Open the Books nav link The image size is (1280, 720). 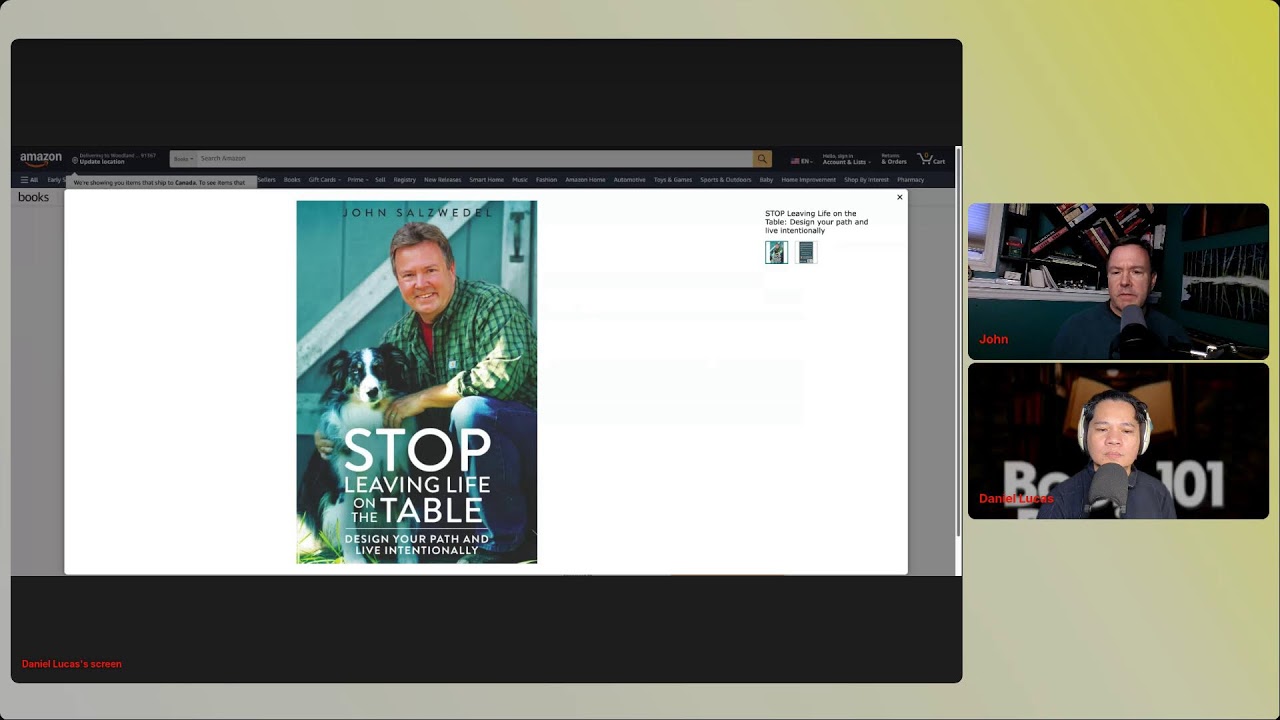click(292, 180)
